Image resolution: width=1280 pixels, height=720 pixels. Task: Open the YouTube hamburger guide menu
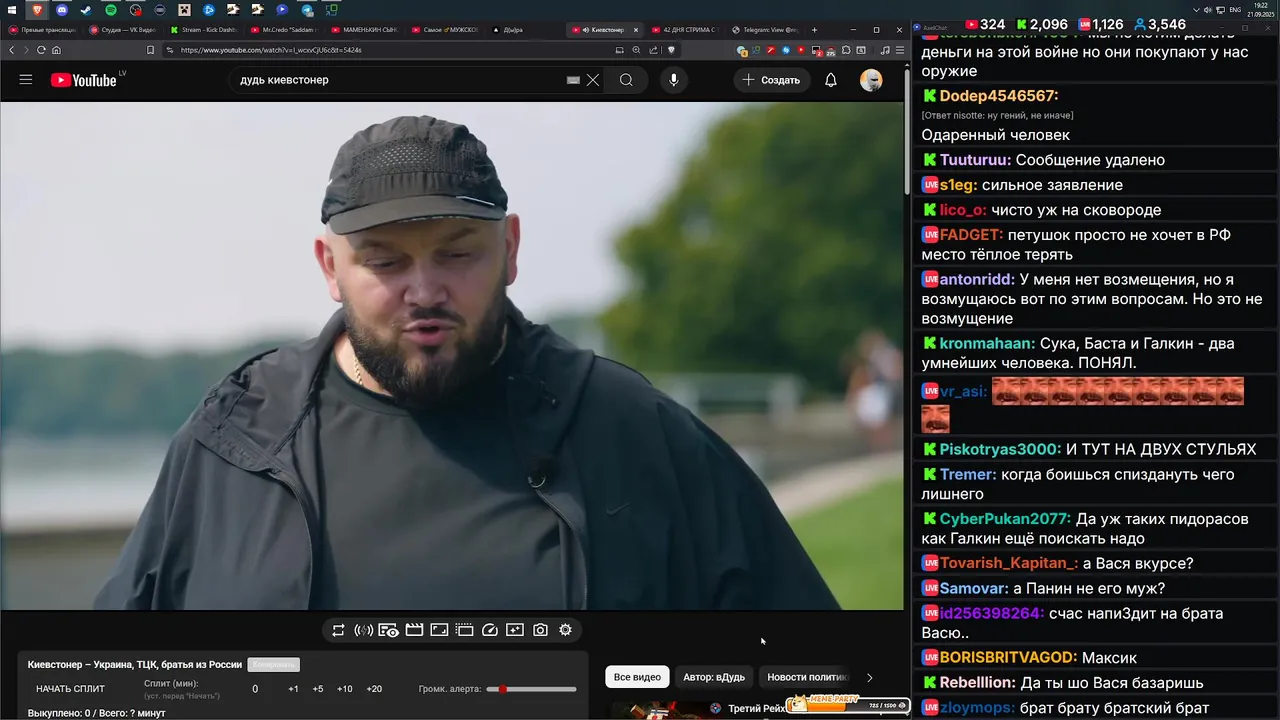click(26, 80)
